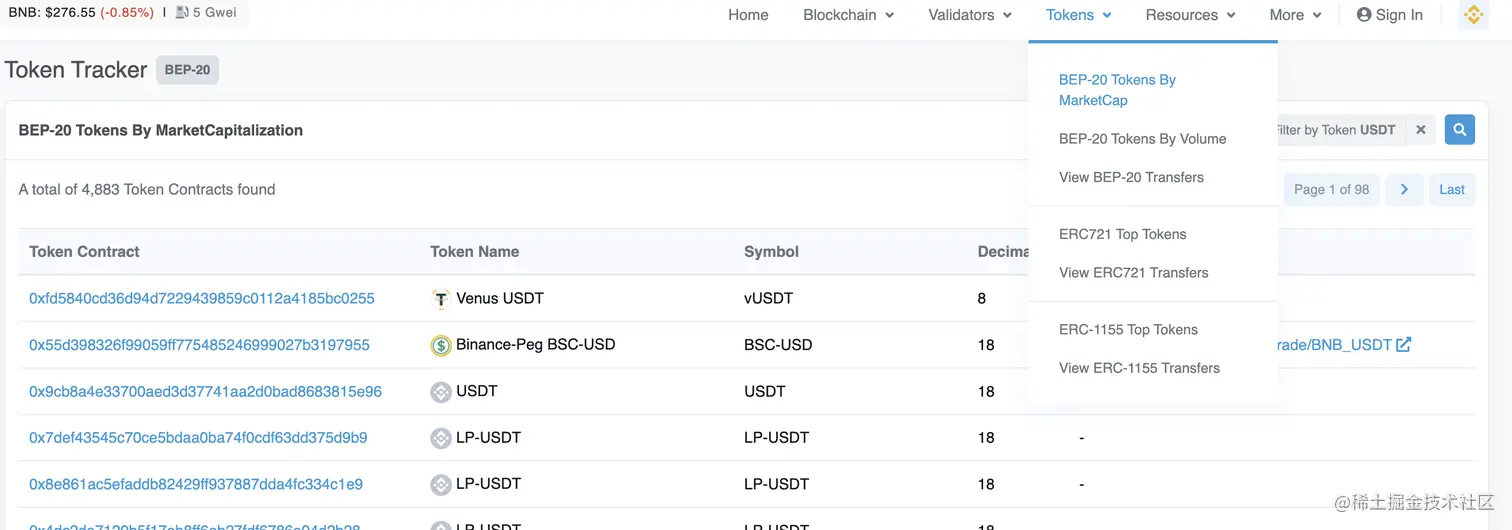Screen dimensions: 1512x530
Task: Choose View ERC-1155 Transfers
Action: click(1139, 368)
